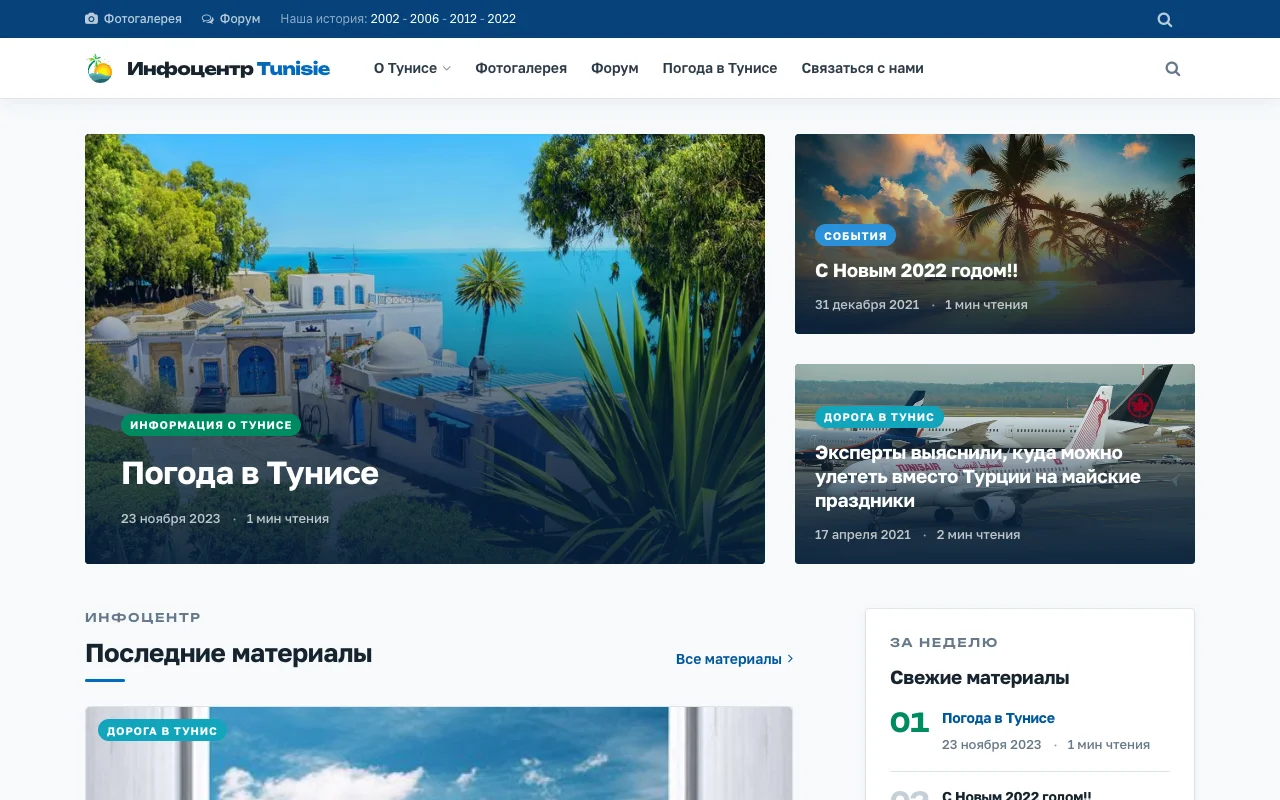Click the palm tree site logo
This screenshot has height=800, width=1280.
100,68
